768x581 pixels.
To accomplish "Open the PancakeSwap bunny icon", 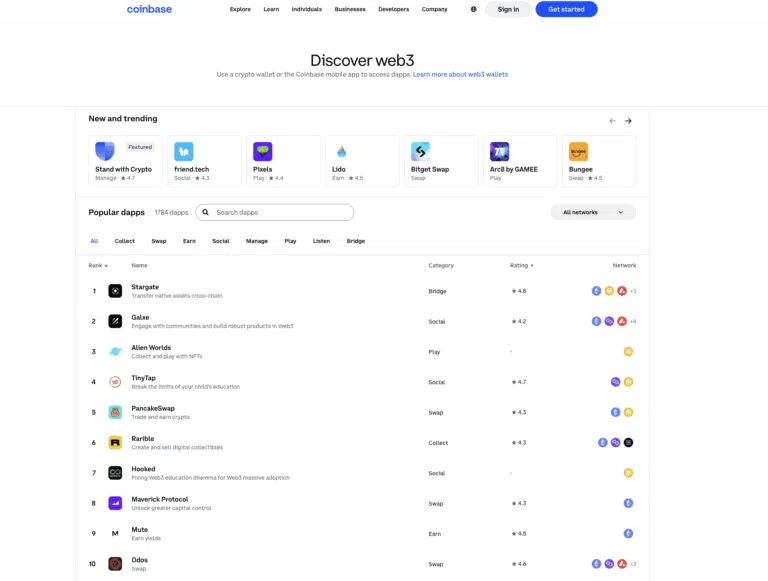I will [115, 412].
